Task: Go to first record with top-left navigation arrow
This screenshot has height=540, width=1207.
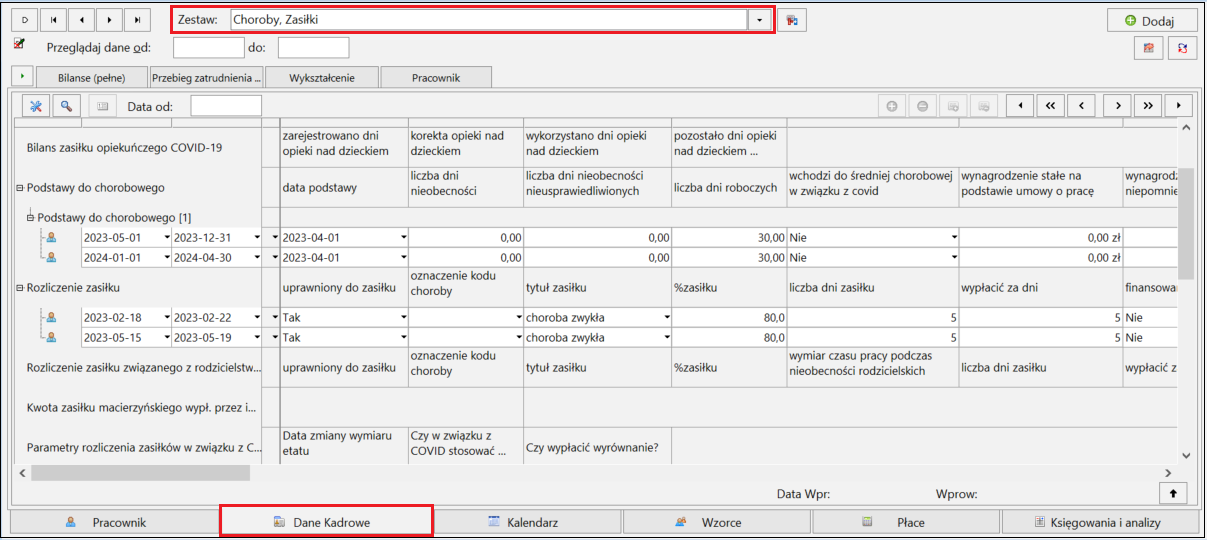Action: pyautogui.click(x=53, y=19)
